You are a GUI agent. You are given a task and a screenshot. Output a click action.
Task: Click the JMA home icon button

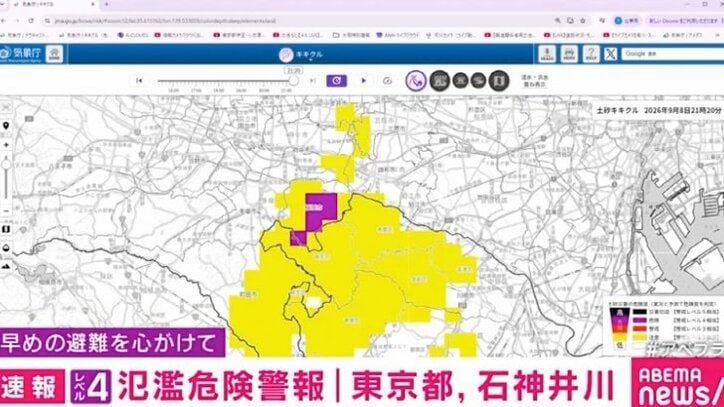(54, 54)
